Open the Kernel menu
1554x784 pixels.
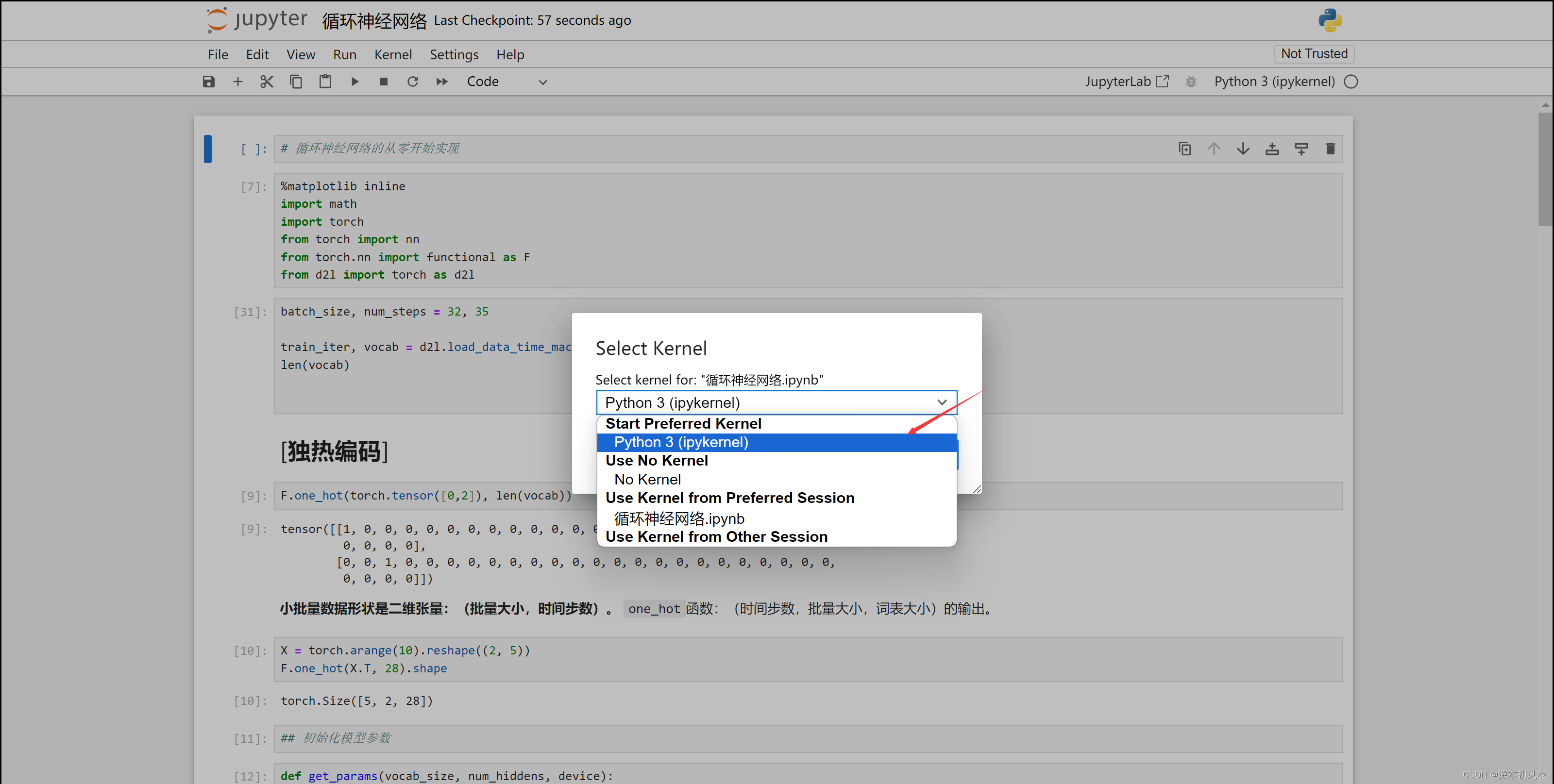[x=393, y=54]
